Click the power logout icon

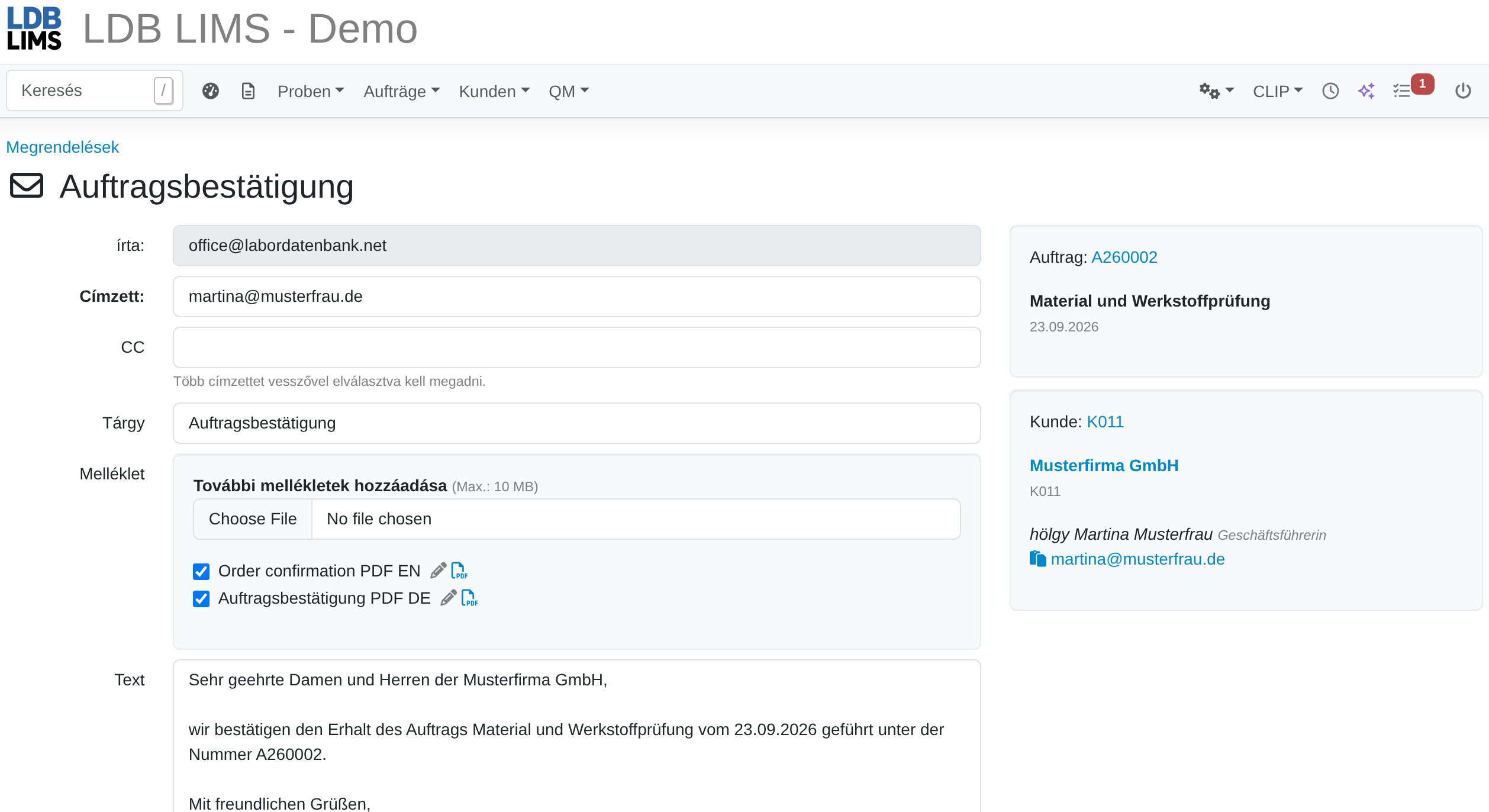[1463, 91]
